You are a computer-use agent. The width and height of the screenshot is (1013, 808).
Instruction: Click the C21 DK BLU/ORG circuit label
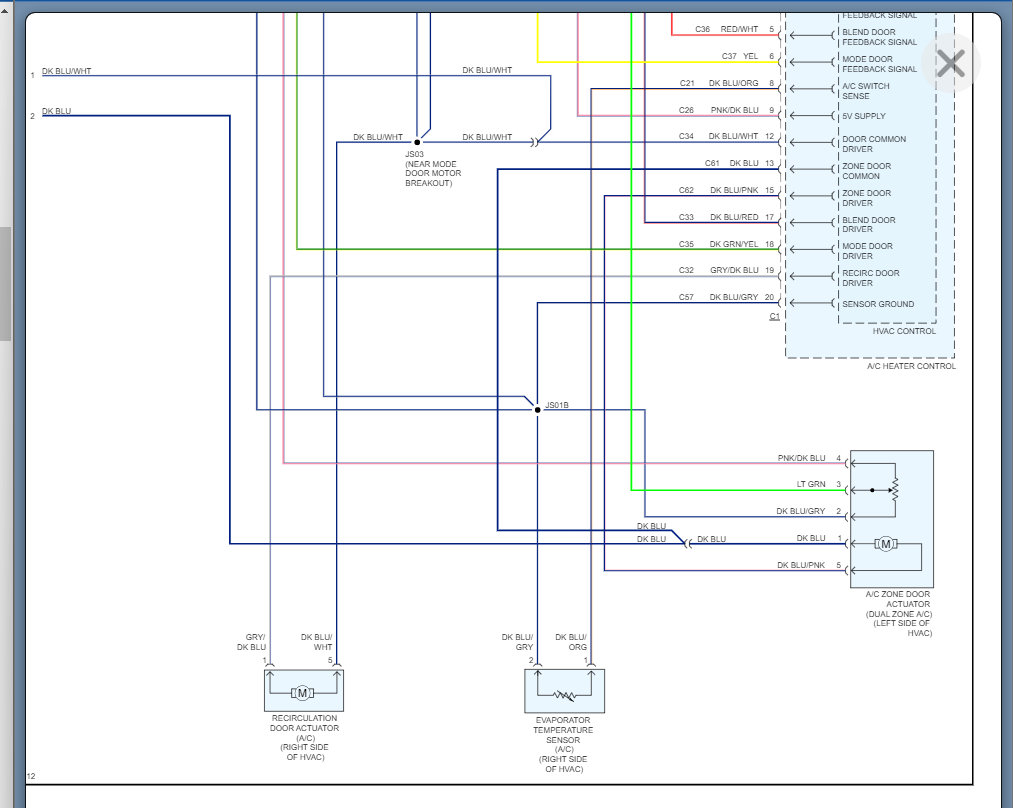coord(719,83)
